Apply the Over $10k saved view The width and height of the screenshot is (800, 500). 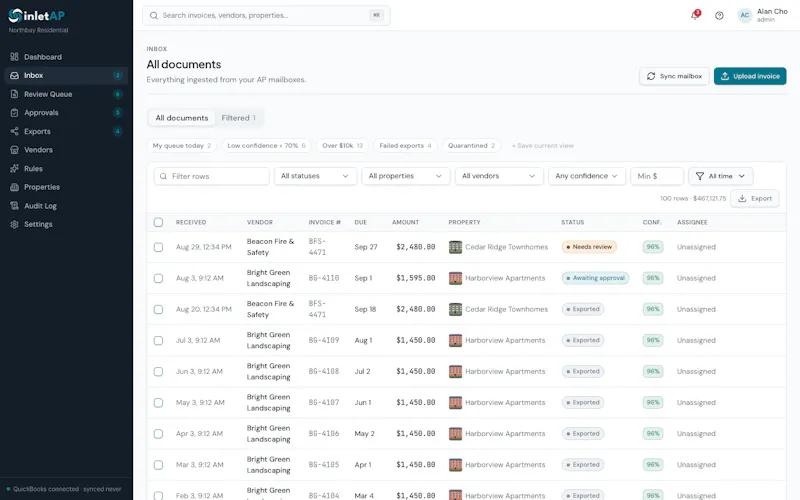tap(342, 145)
